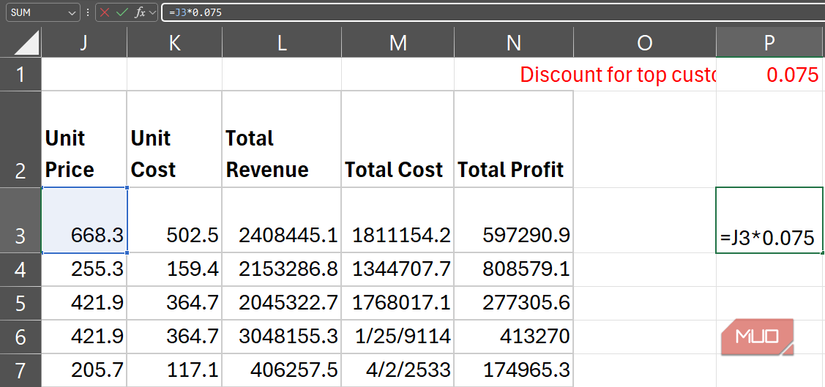Click the Total Profit header cell

514,139
